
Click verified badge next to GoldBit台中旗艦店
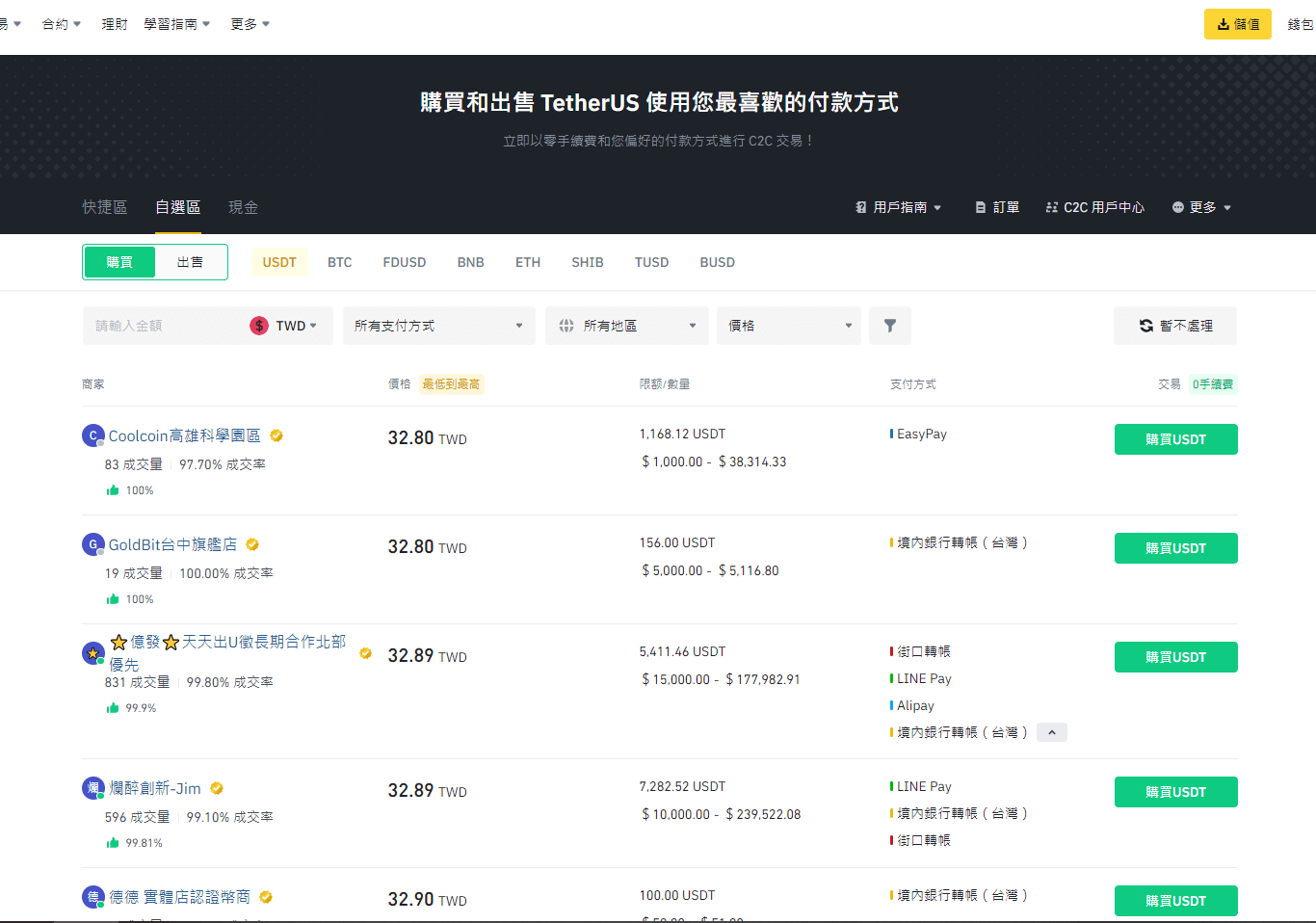[252, 544]
